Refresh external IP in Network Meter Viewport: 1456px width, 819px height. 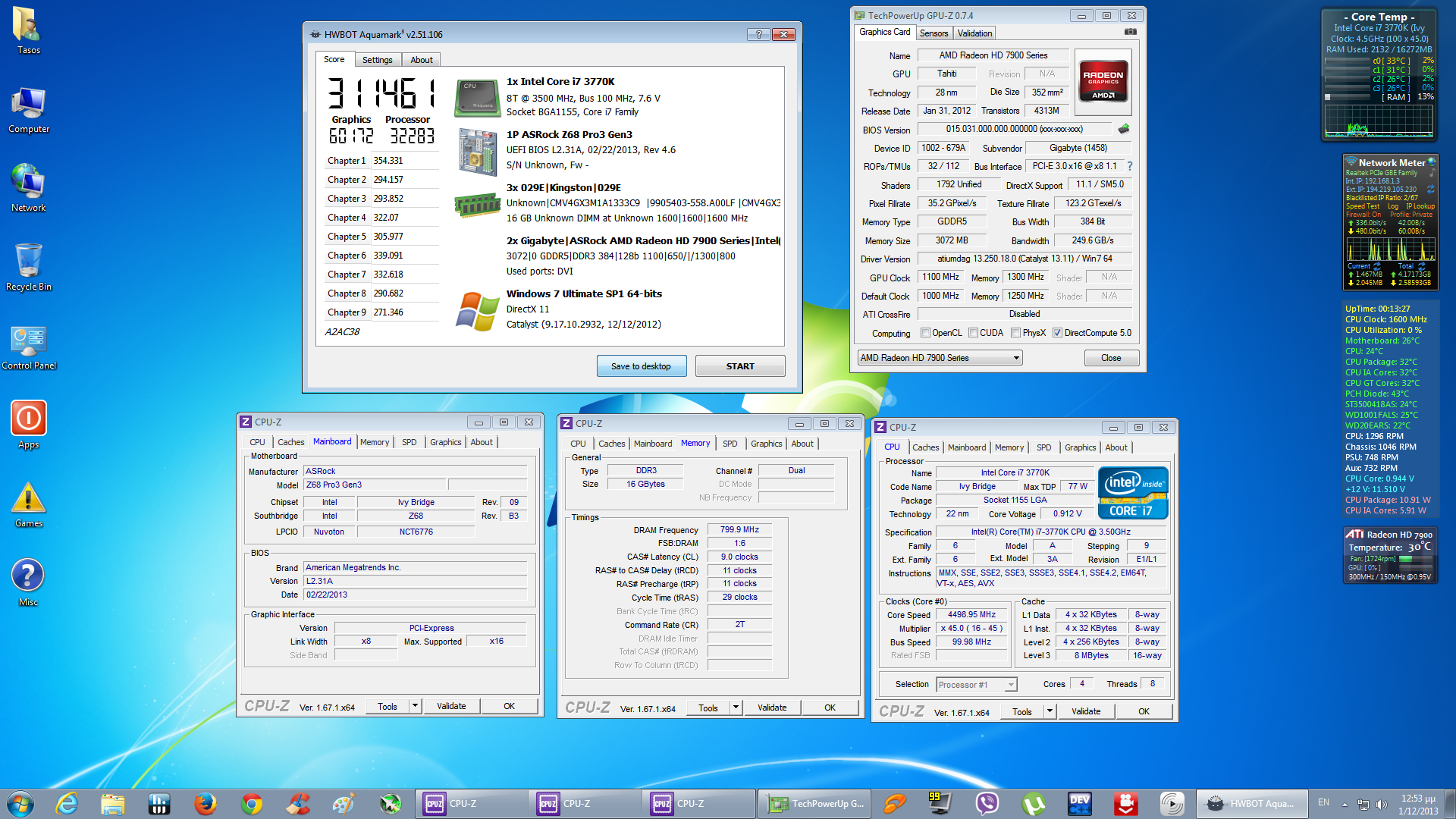click(1430, 190)
